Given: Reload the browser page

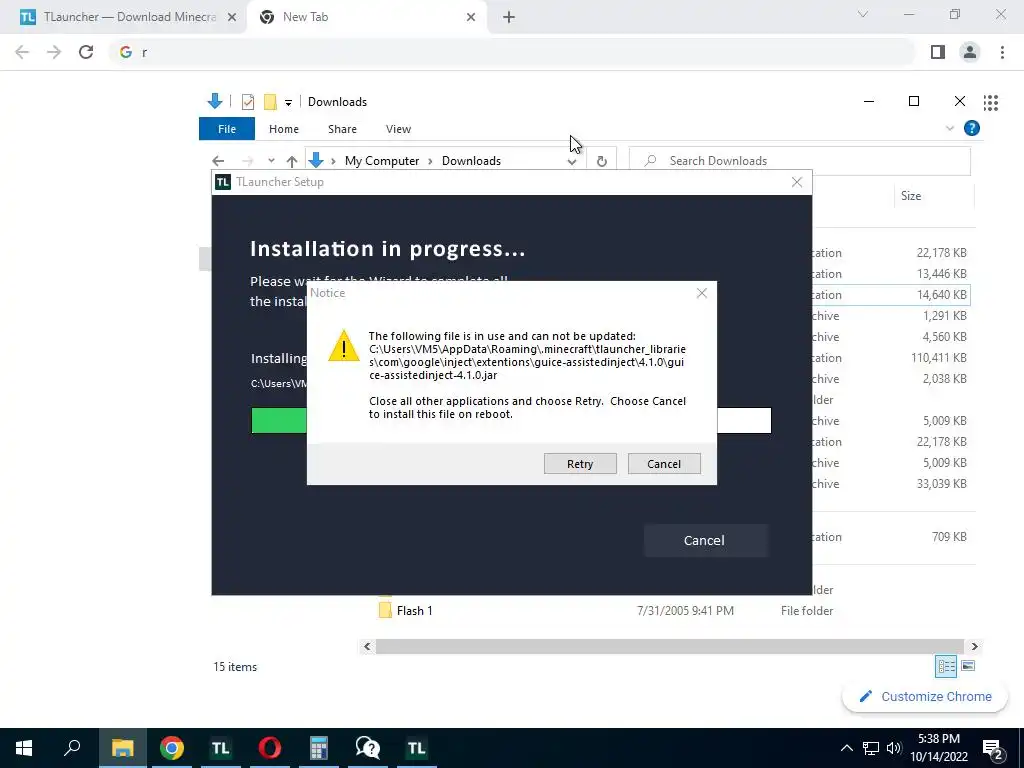Looking at the screenshot, I should 86,52.
